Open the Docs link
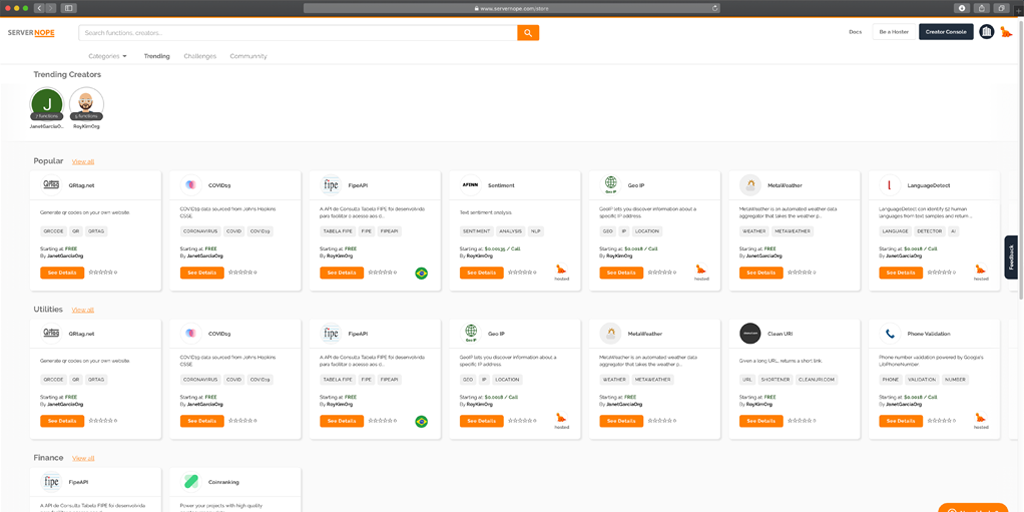The image size is (1024, 512). 855,32
